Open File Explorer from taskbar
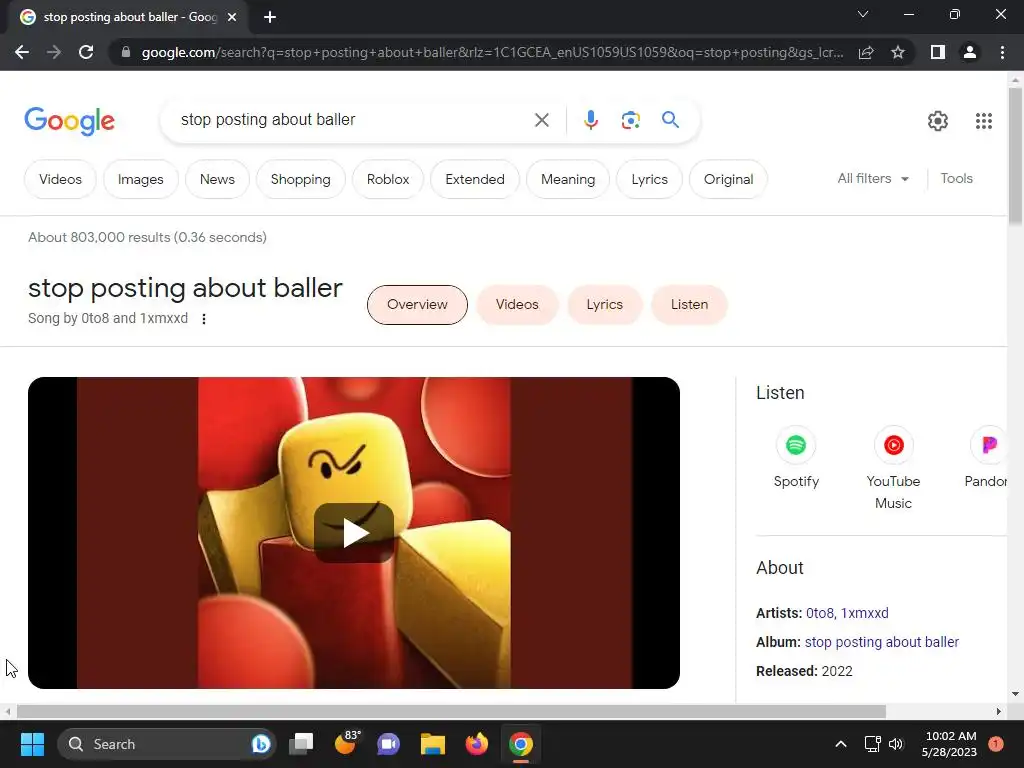 [x=432, y=744]
